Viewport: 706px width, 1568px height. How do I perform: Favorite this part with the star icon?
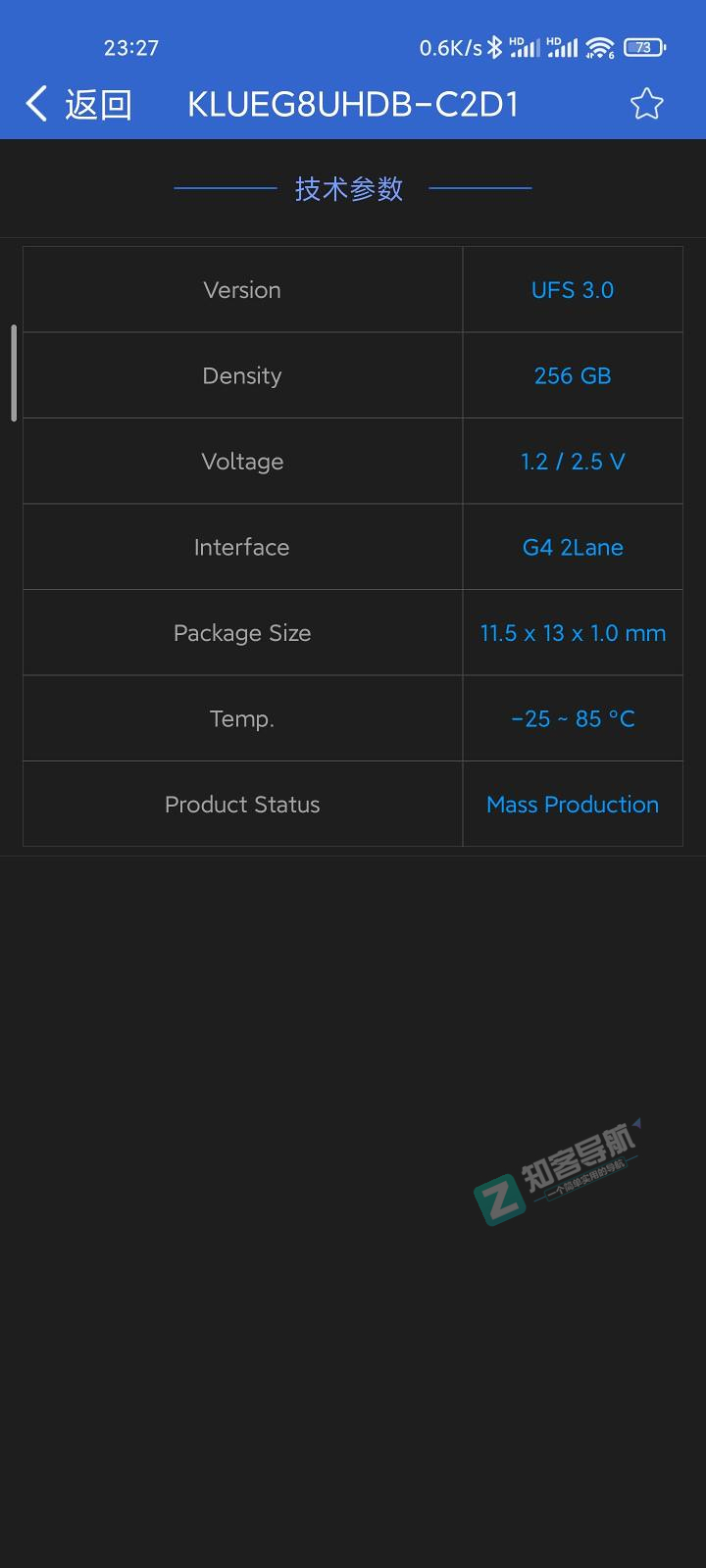tap(646, 104)
